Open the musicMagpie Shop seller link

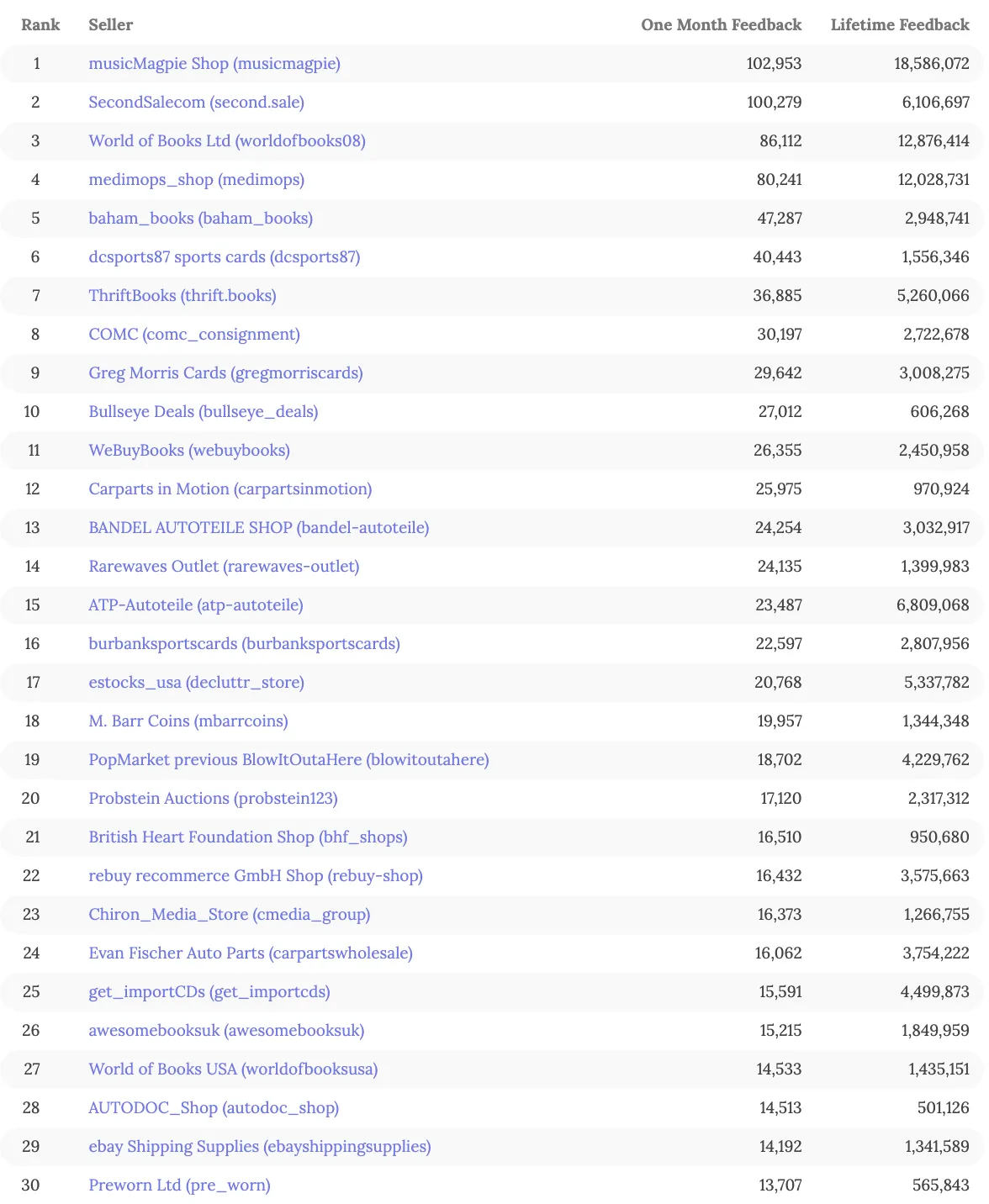click(x=214, y=64)
